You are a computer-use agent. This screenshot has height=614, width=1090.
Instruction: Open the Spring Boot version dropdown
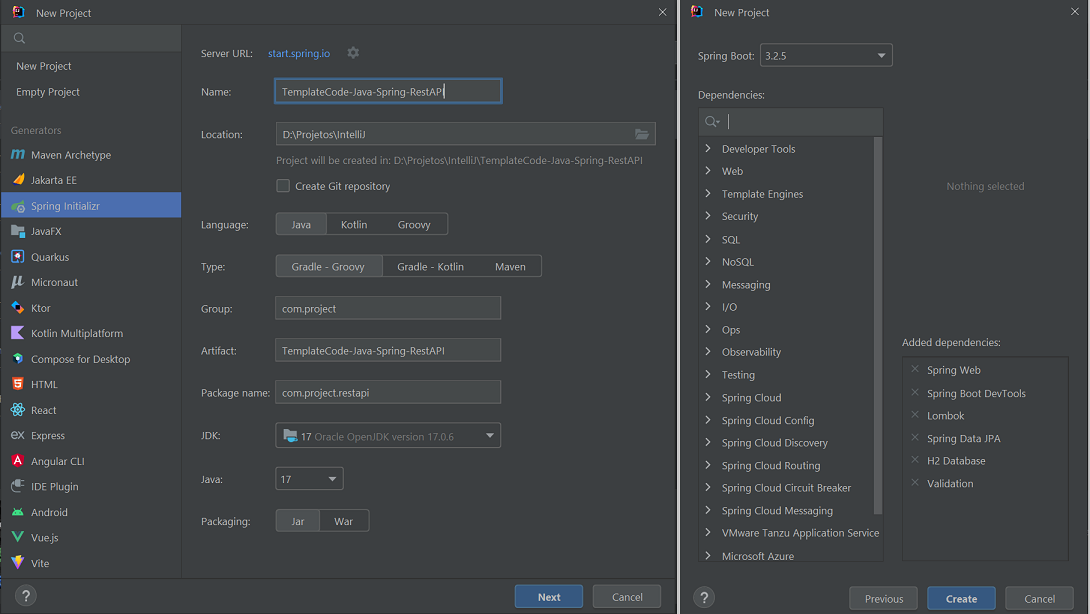826,55
